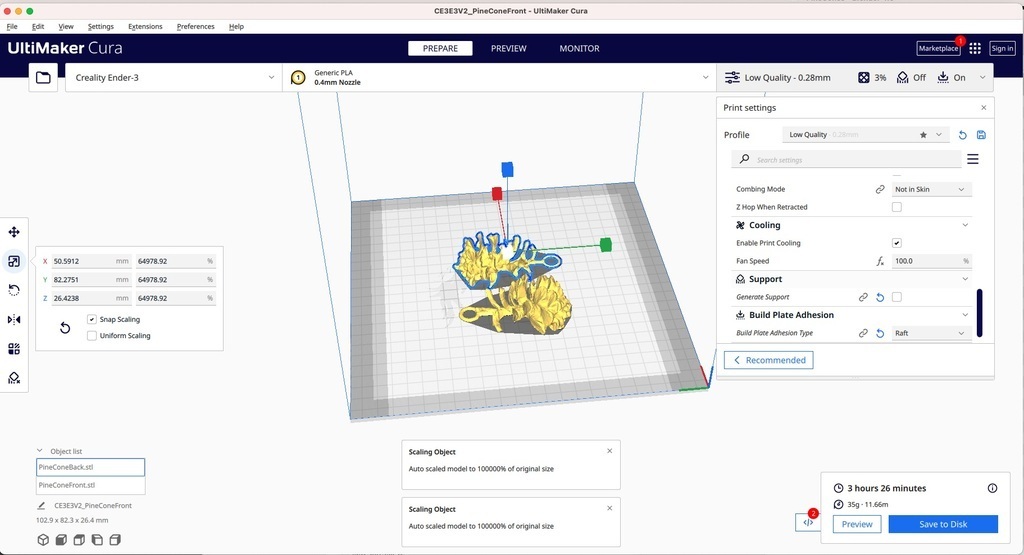Open Per Model Settings tool
1024x555 pixels.
pos(14,349)
